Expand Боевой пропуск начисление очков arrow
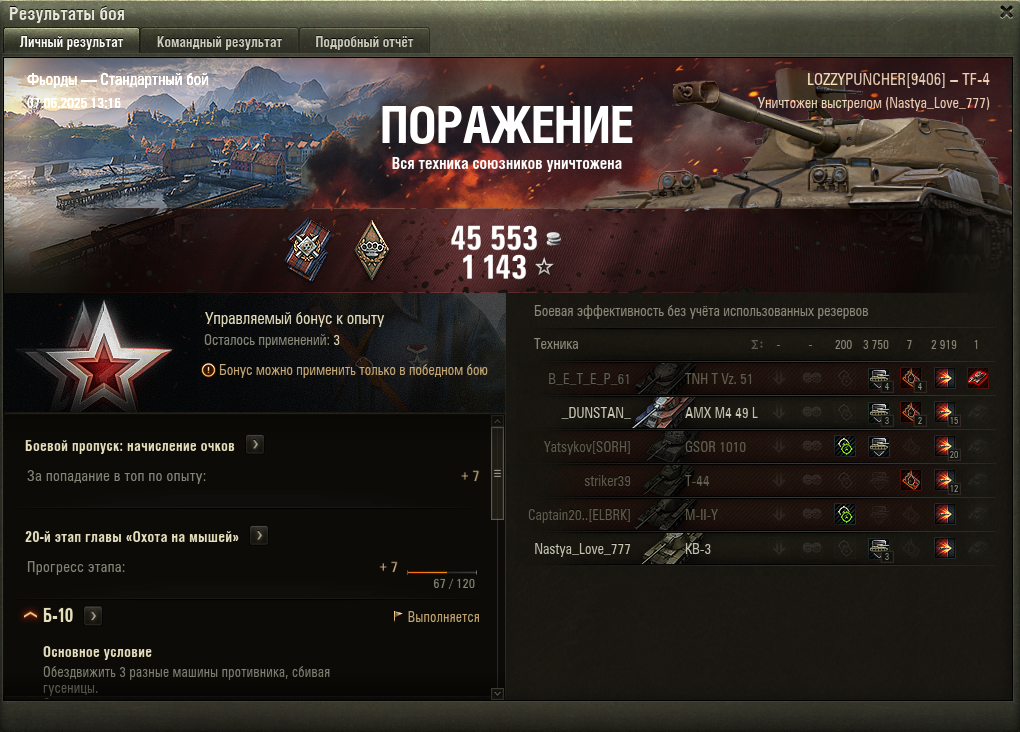The height and width of the screenshot is (732, 1020). (x=255, y=444)
